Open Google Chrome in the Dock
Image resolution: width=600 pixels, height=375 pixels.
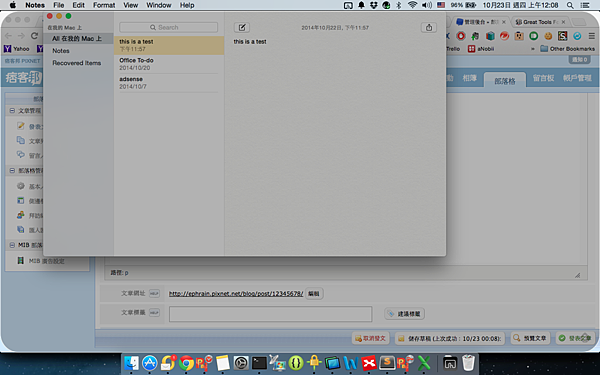click(x=186, y=363)
